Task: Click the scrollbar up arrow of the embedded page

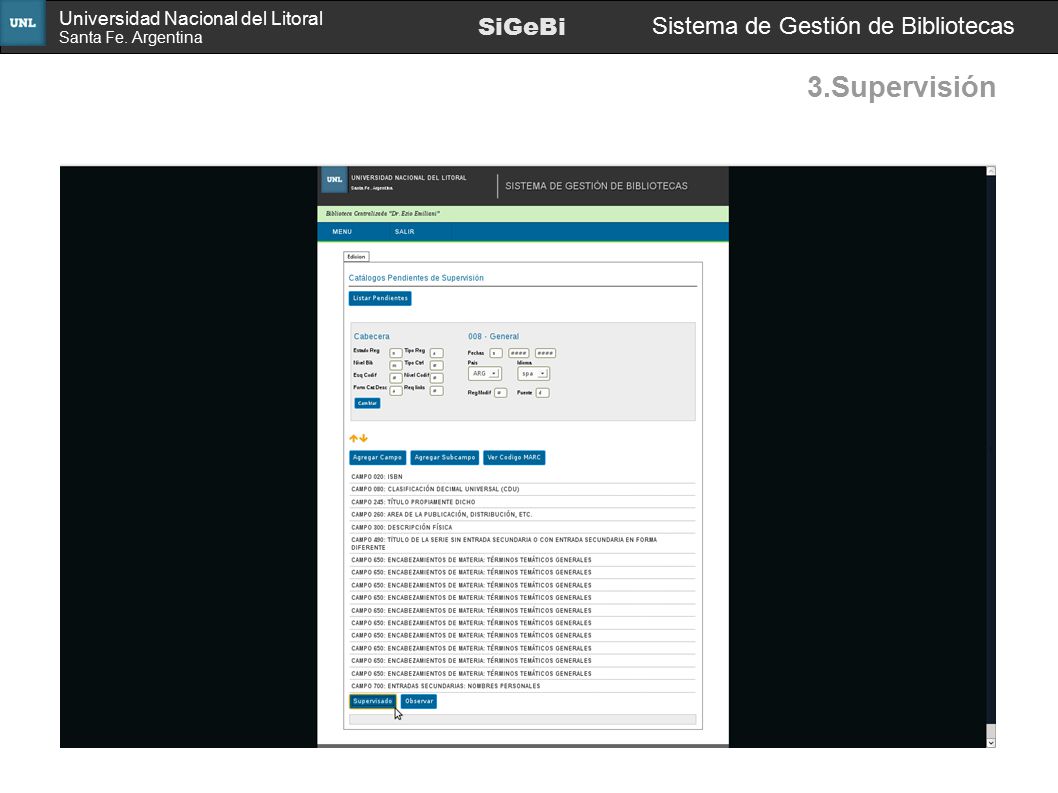Action: pos(991,171)
